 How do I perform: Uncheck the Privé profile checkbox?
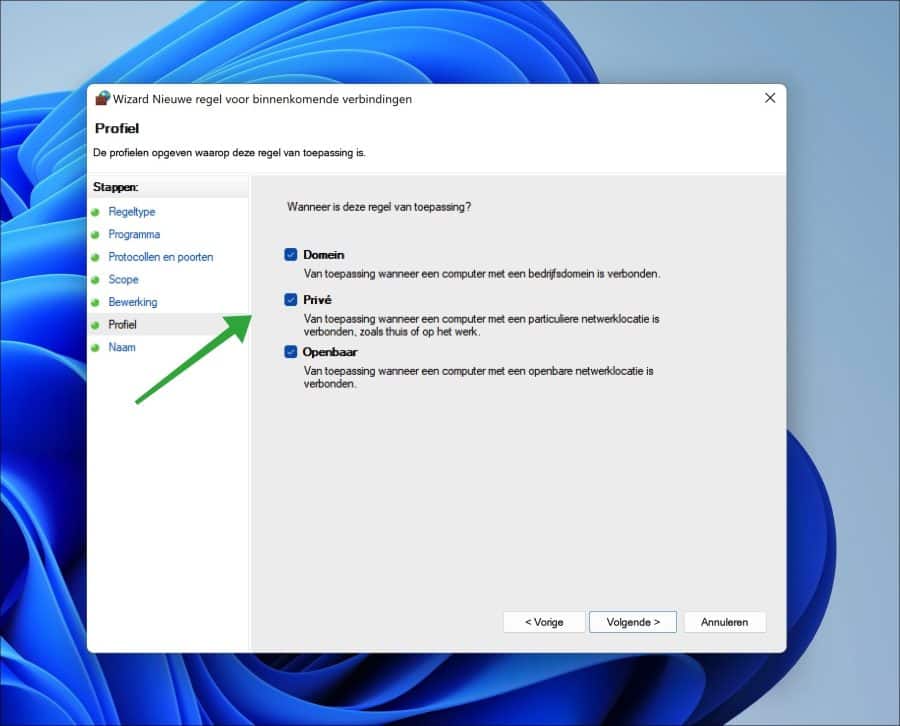coord(291,300)
